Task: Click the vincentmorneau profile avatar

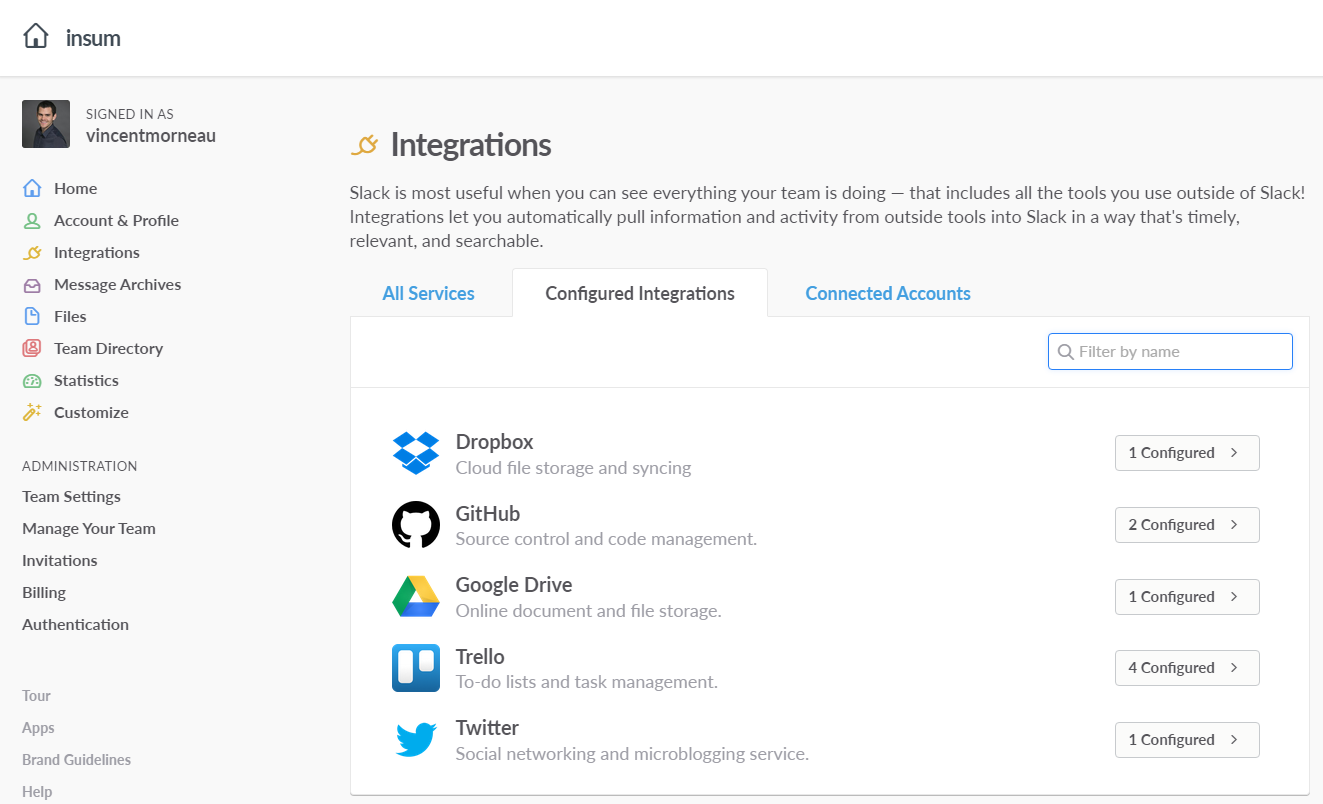Action: [x=46, y=124]
